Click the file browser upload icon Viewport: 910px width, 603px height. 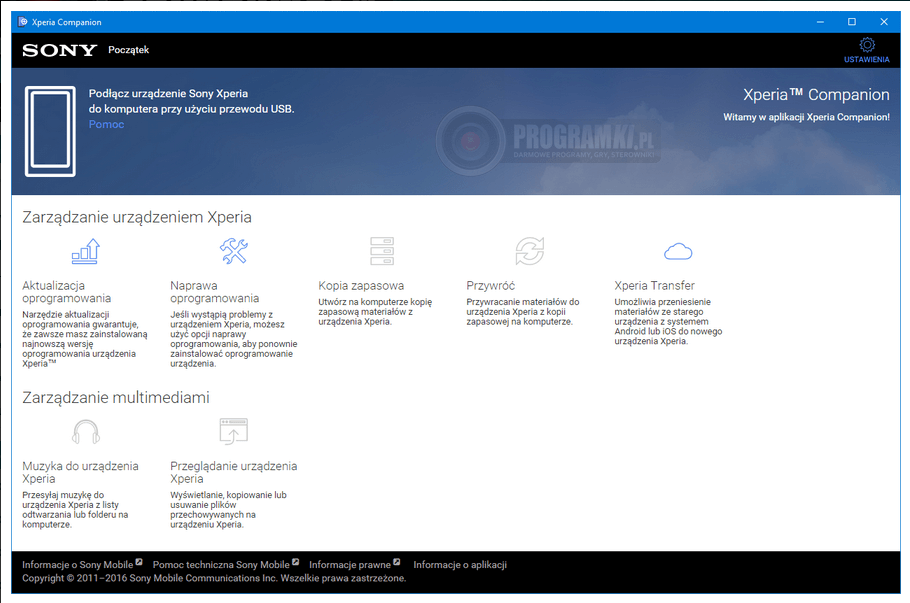234,431
